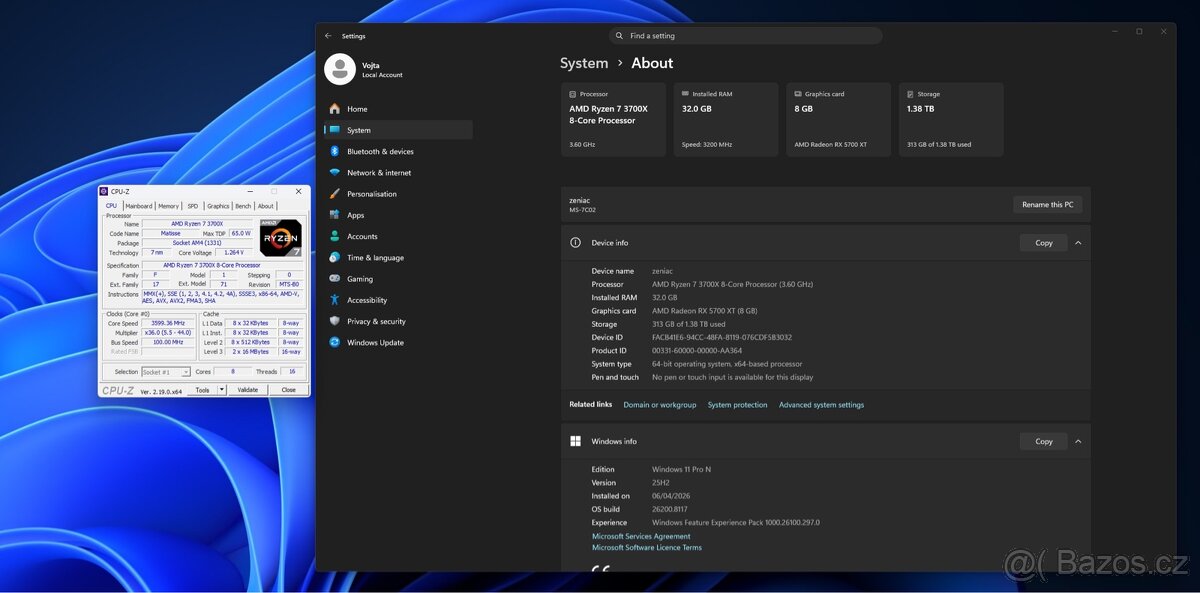Focus the Find a setting search box

click(x=746, y=36)
